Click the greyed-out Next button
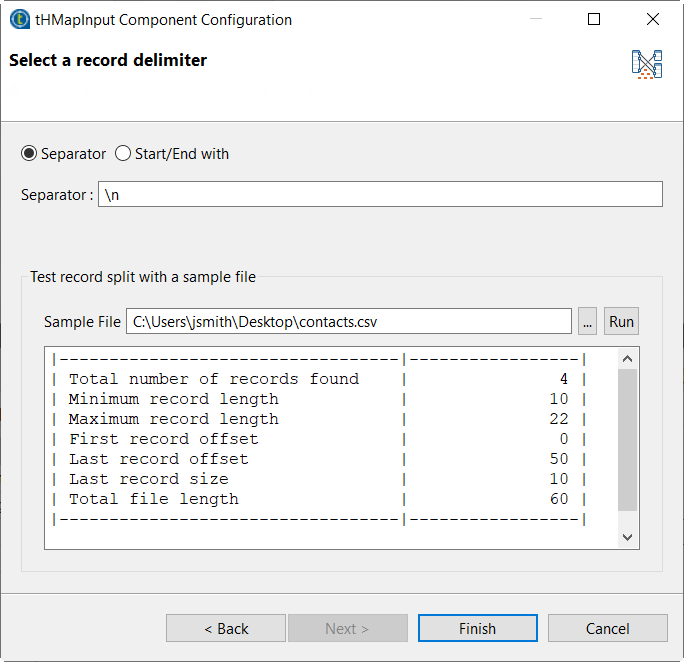Screen dimensions: 684x662 [347, 628]
